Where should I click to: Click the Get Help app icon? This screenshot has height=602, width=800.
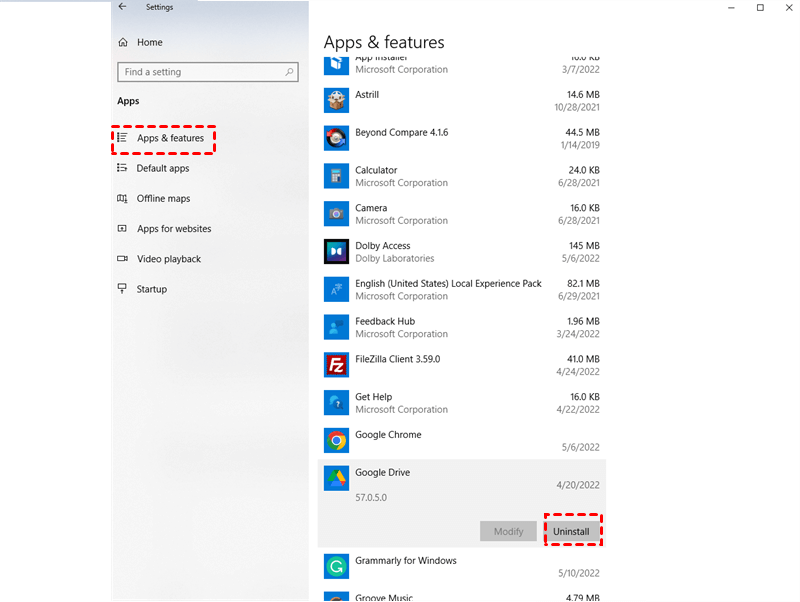click(336, 403)
